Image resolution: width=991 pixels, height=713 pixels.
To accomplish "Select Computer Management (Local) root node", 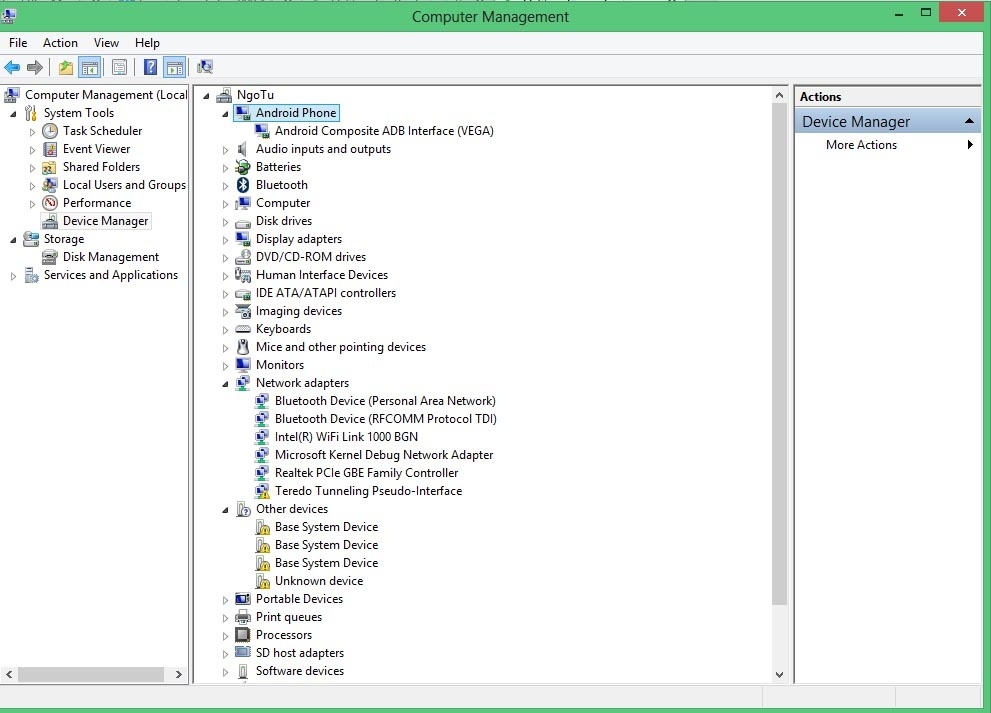I will pos(106,95).
